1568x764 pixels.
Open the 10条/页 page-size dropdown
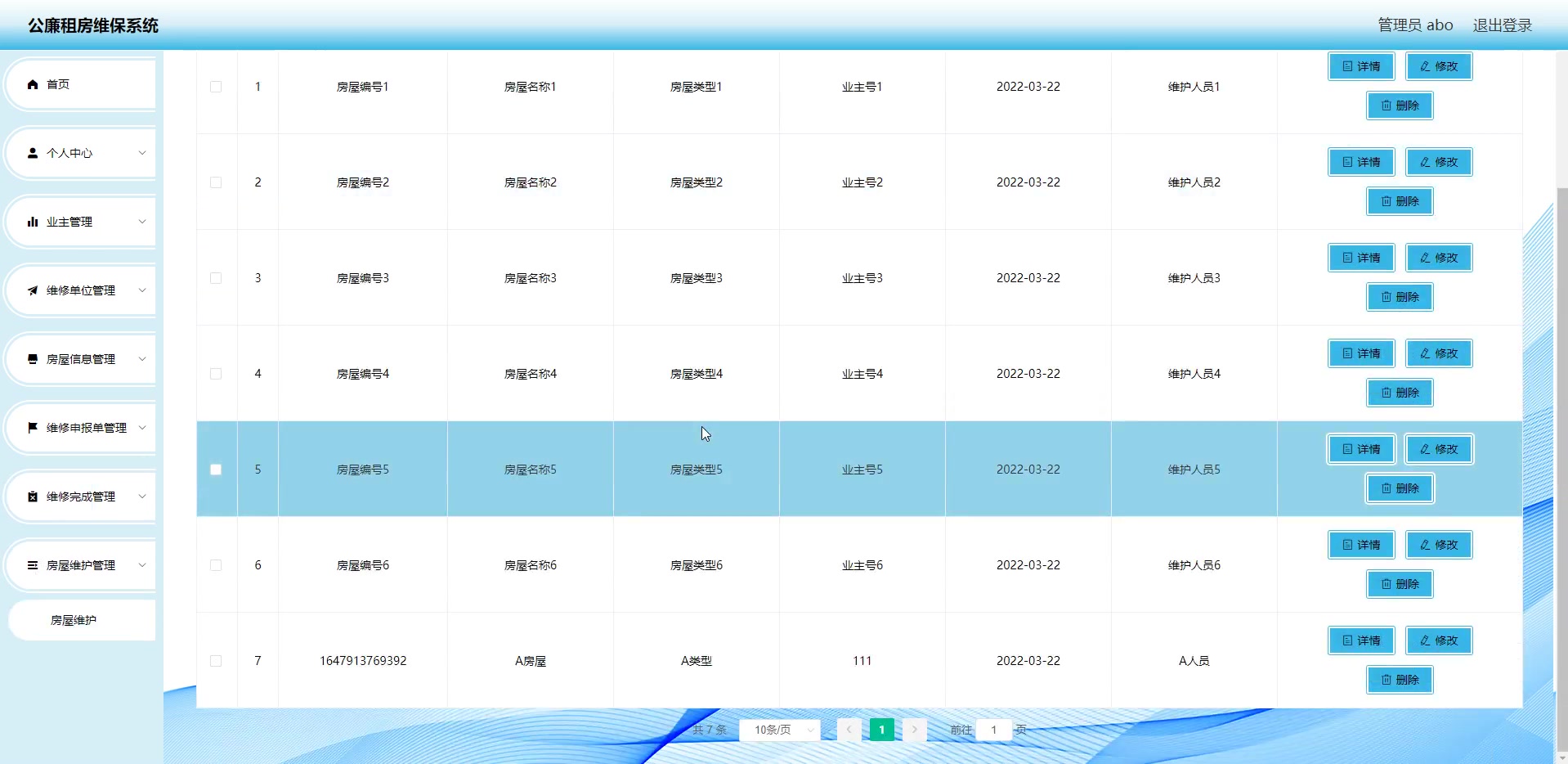coord(779,730)
